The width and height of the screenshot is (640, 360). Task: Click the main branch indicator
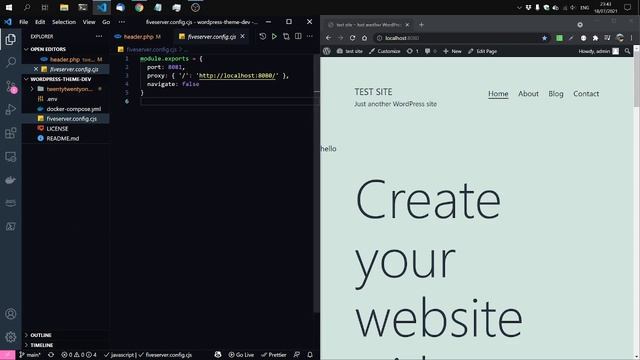click(29, 355)
